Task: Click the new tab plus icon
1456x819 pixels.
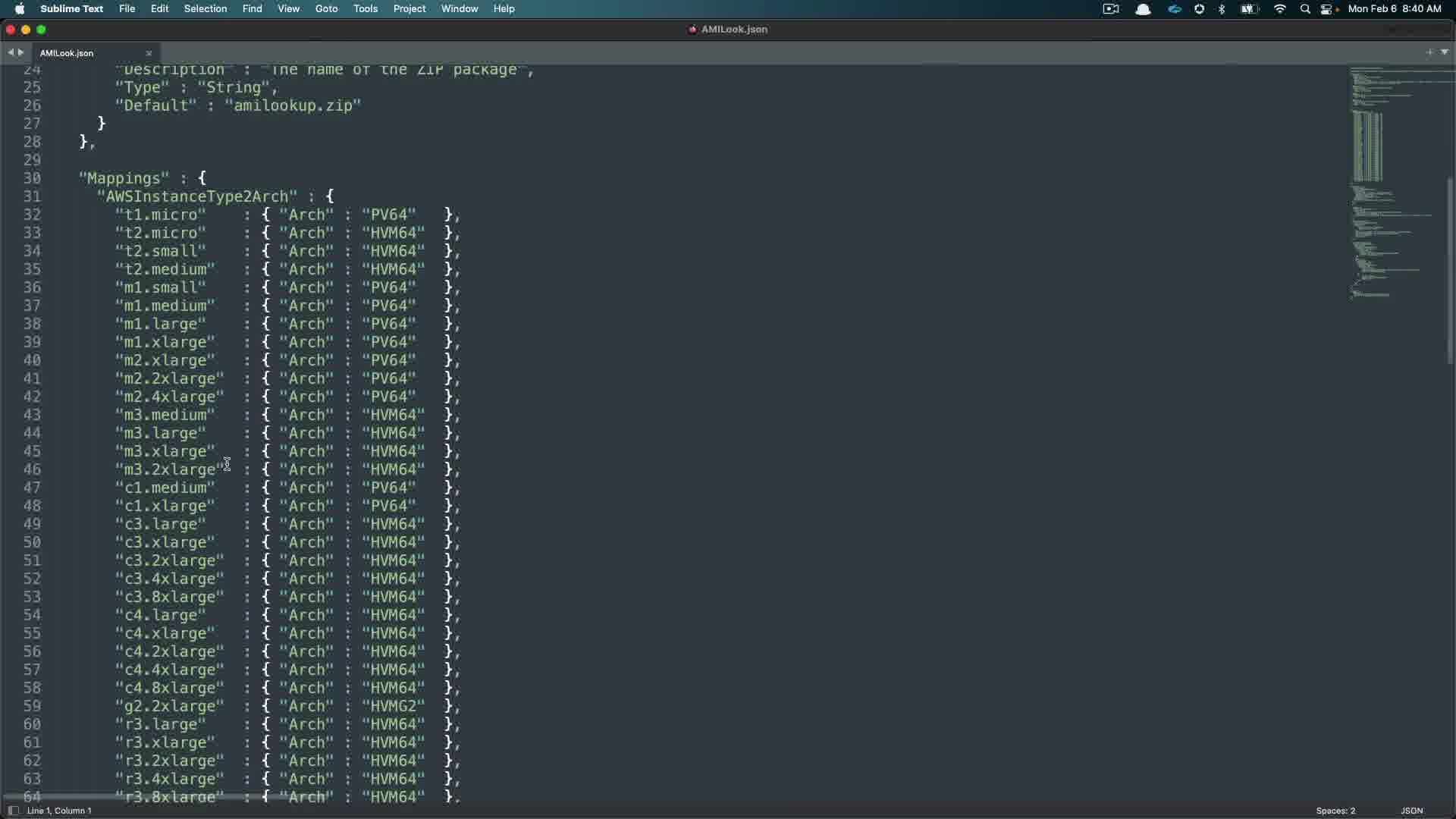Action: pyautogui.click(x=1429, y=52)
